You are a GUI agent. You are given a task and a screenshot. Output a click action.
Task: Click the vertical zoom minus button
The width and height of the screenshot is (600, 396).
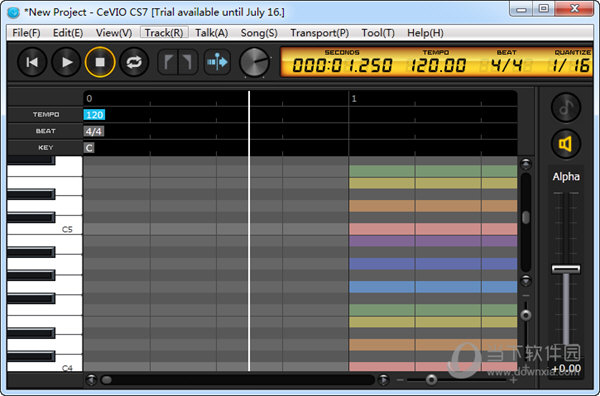(x=526, y=296)
